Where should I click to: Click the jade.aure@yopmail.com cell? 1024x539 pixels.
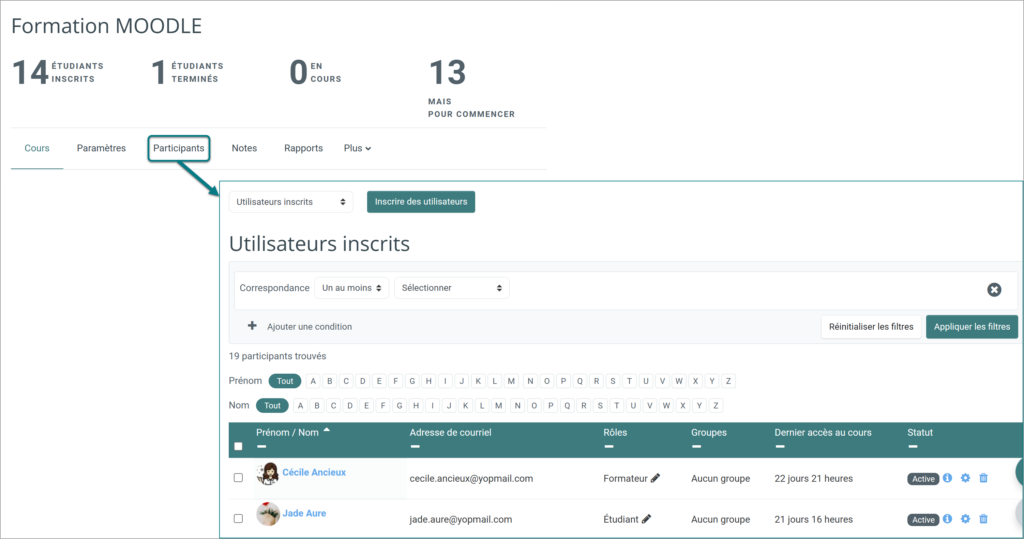click(460, 519)
